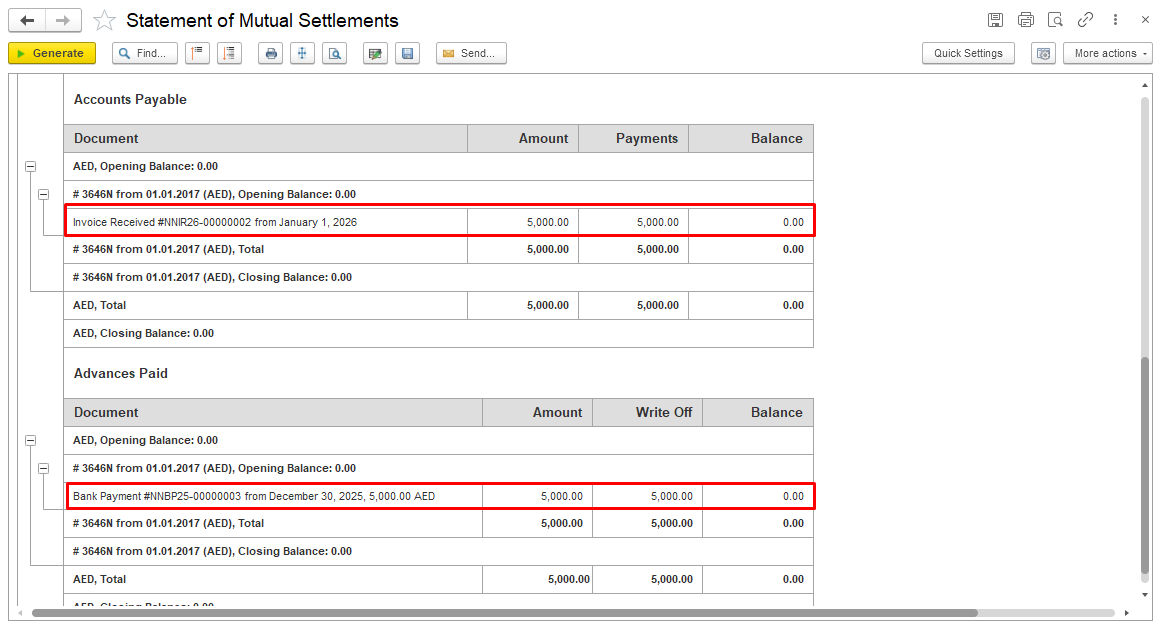
Task: Click the 5,000.00 payments value in Invoice Received row
Action: click(x=657, y=222)
